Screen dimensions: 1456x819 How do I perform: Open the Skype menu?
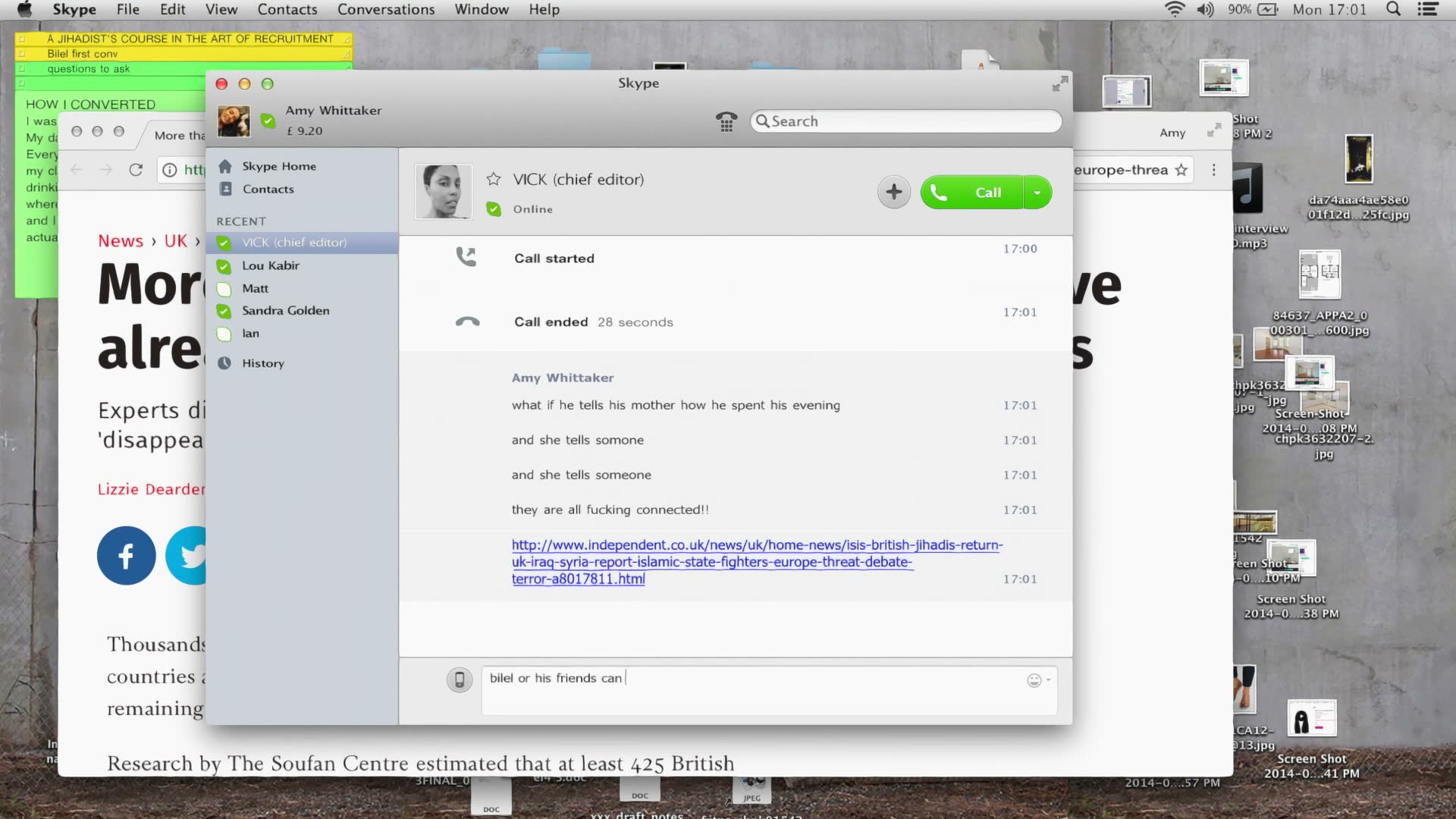pos(74,9)
